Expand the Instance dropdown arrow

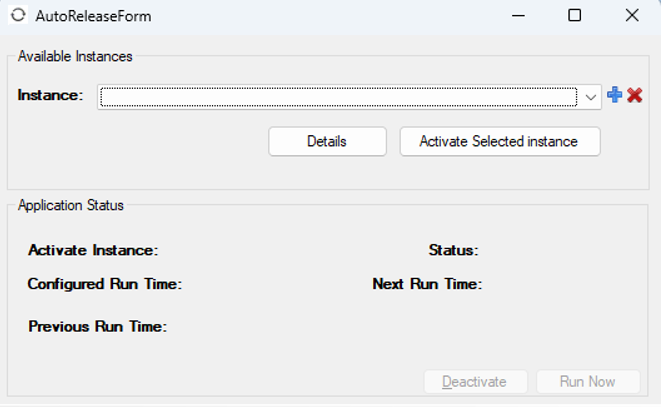(591, 97)
